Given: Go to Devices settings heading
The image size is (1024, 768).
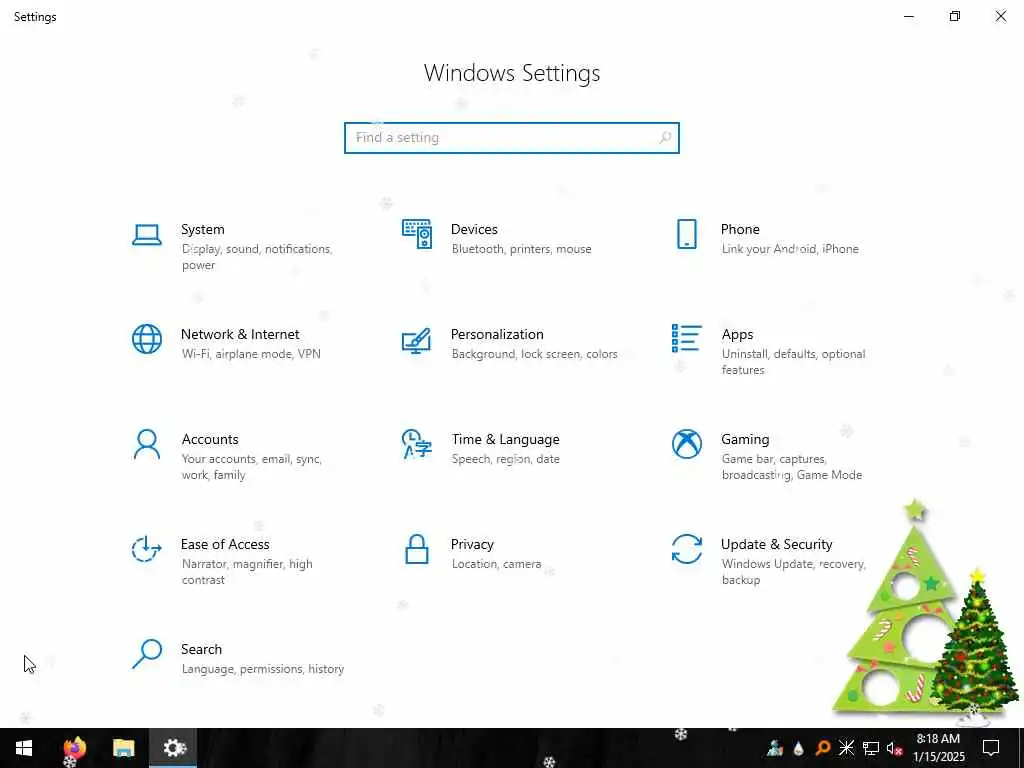Looking at the screenshot, I should tap(474, 229).
